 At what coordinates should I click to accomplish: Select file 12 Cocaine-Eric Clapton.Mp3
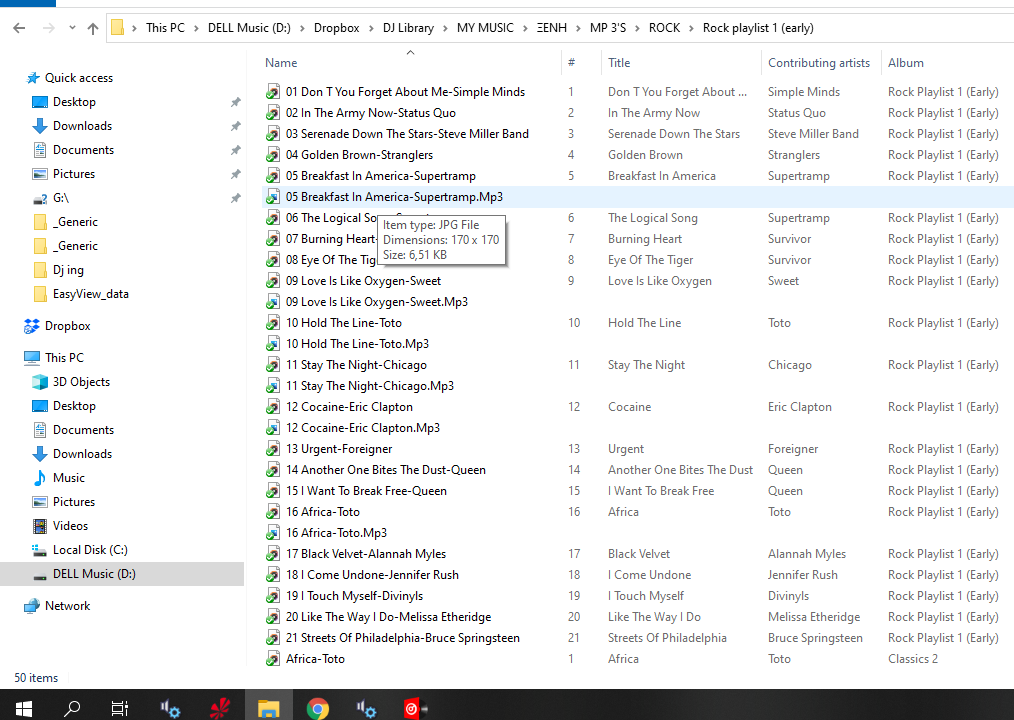[x=363, y=428]
